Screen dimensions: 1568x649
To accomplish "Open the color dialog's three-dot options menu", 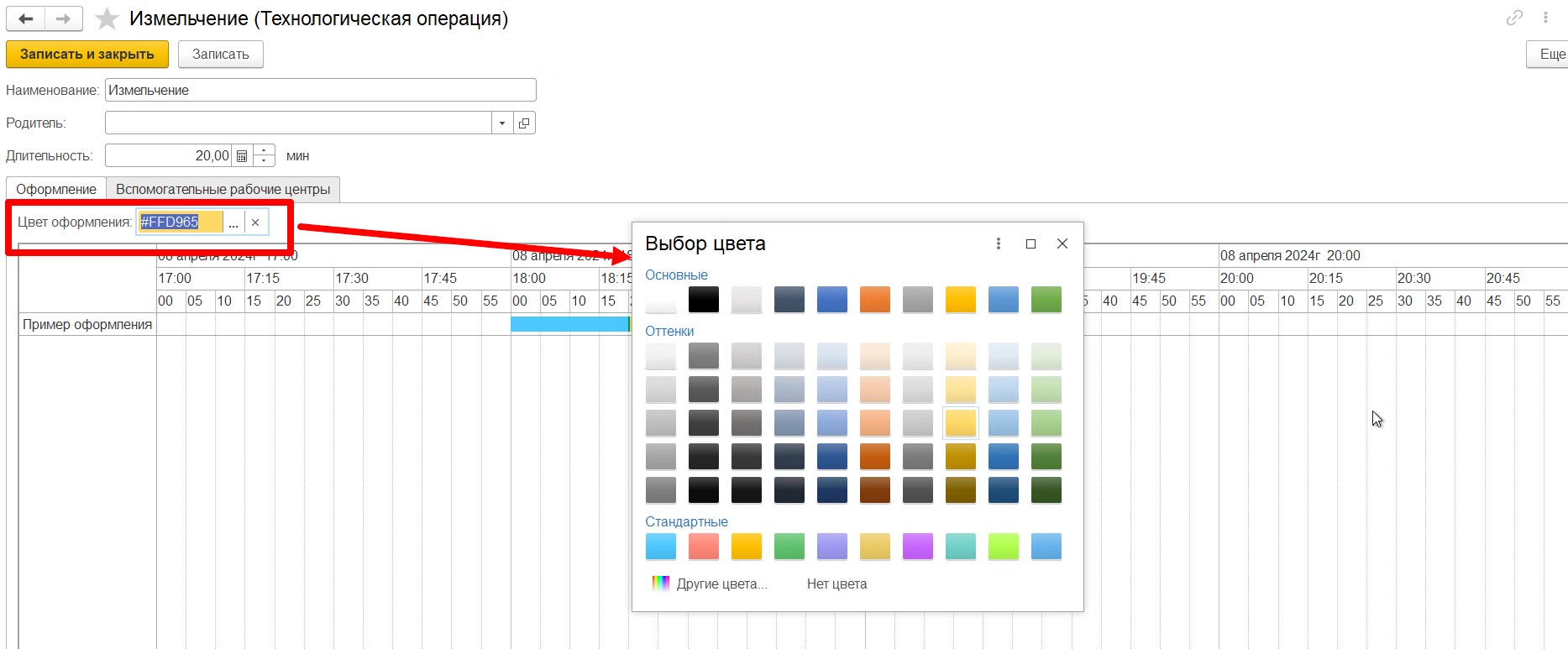I will tap(998, 243).
